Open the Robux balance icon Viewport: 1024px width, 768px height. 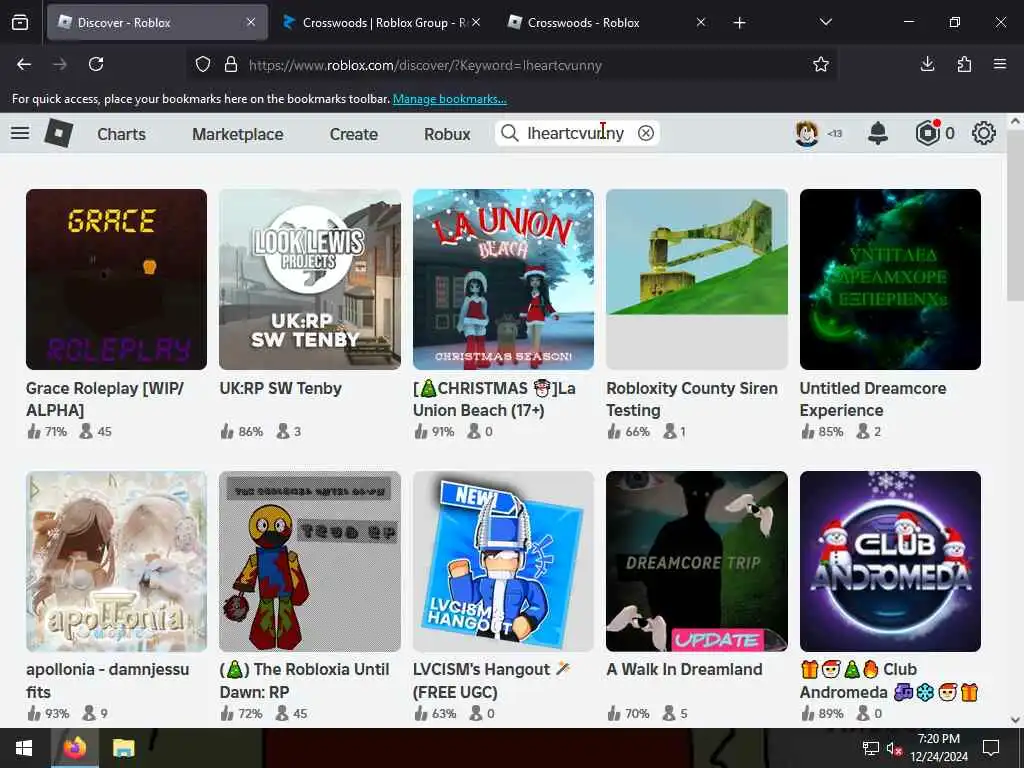tap(927, 133)
